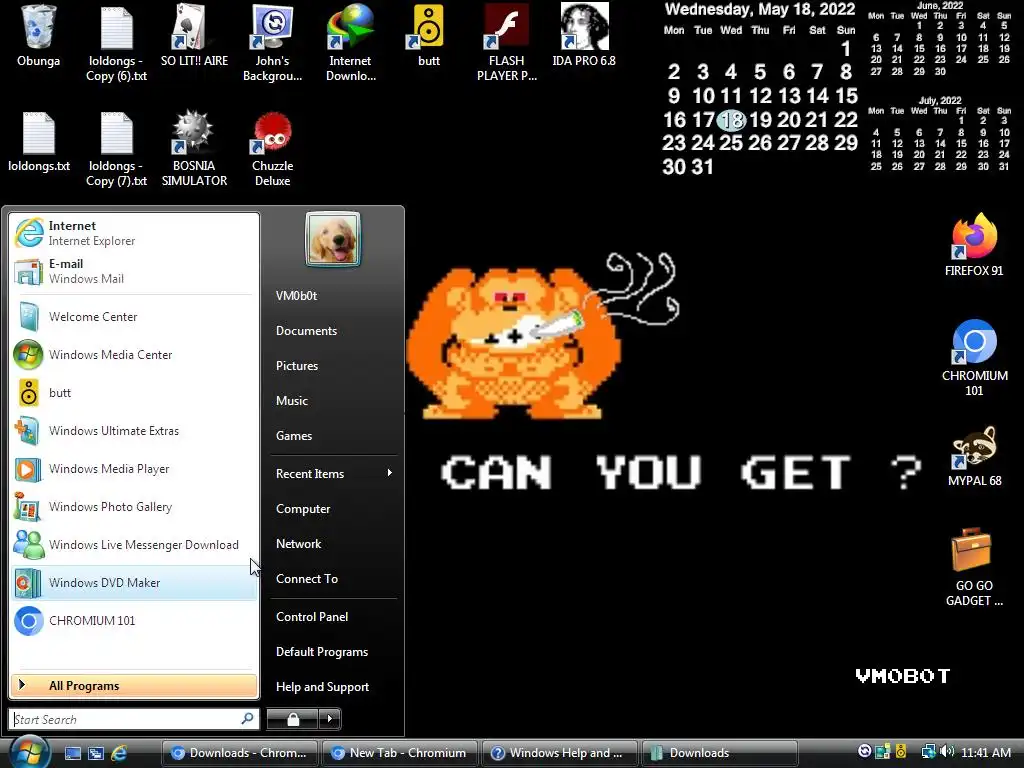This screenshot has width=1024, height=768.
Task: Switch to Windows Help and Support taskbar button
Action: click(x=560, y=753)
